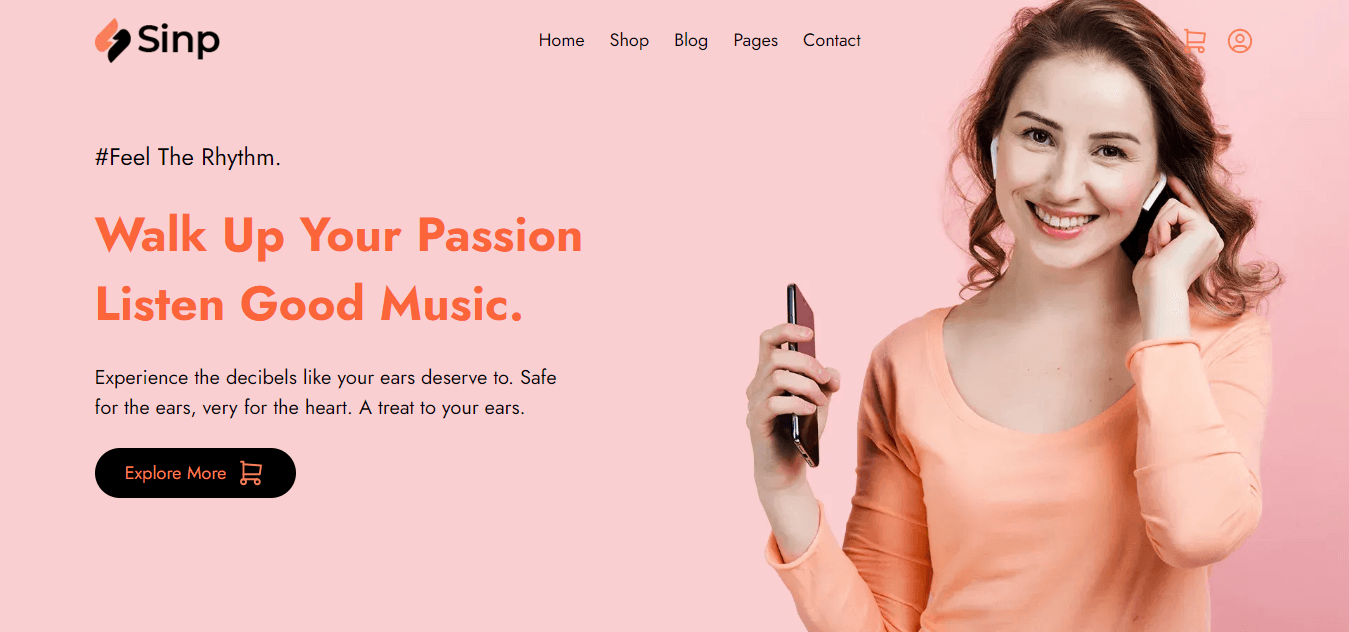Click the Explore More button label
The width and height of the screenshot is (1349, 632).
pos(175,473)
